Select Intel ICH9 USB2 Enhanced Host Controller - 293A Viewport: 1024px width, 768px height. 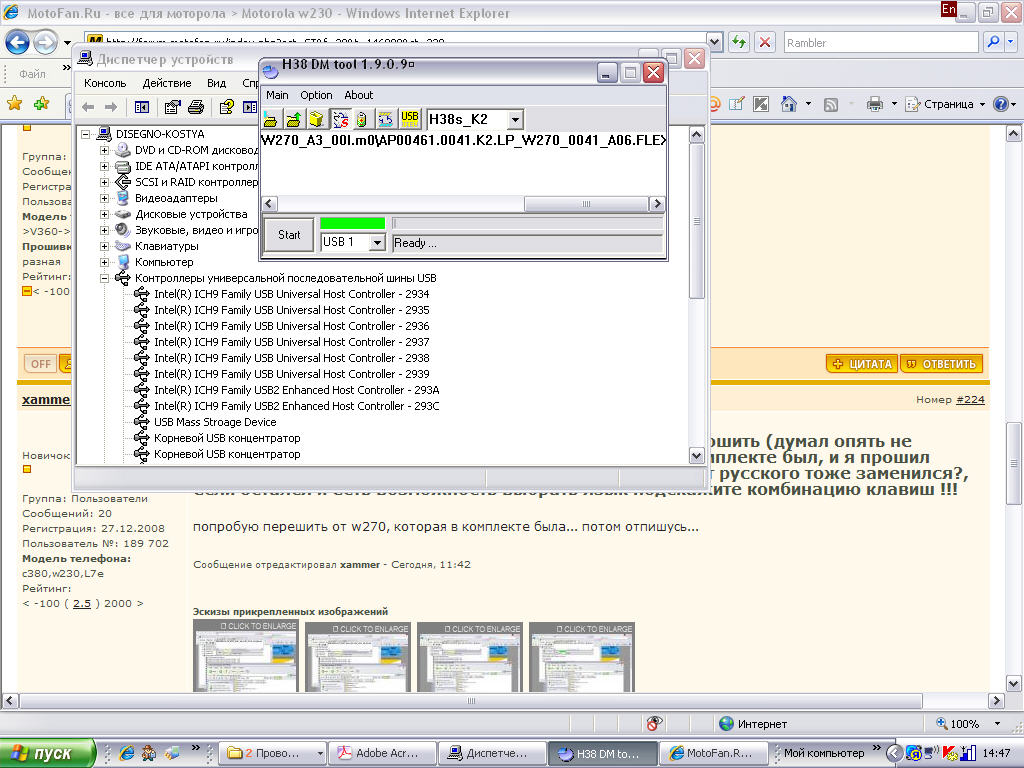[296, 391]
